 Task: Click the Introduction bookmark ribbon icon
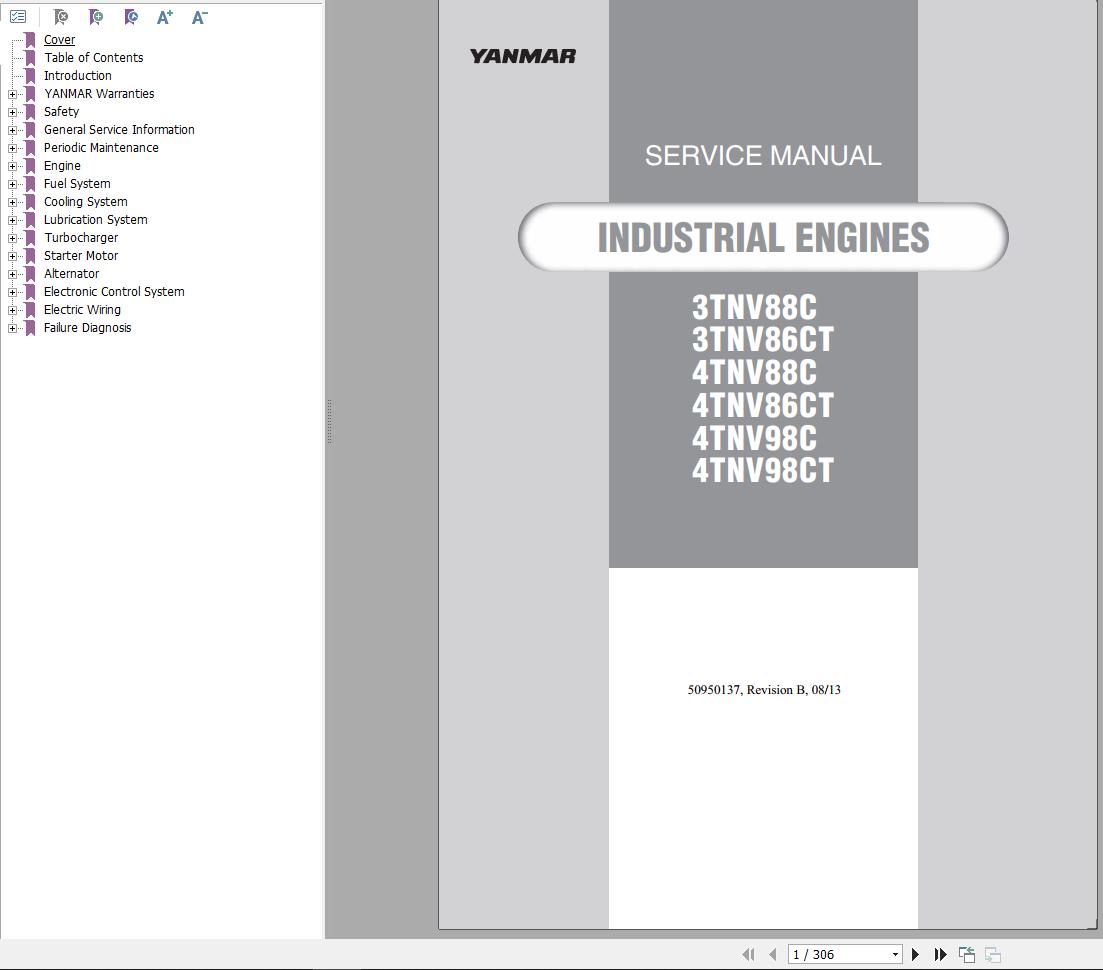coord(30,76)
